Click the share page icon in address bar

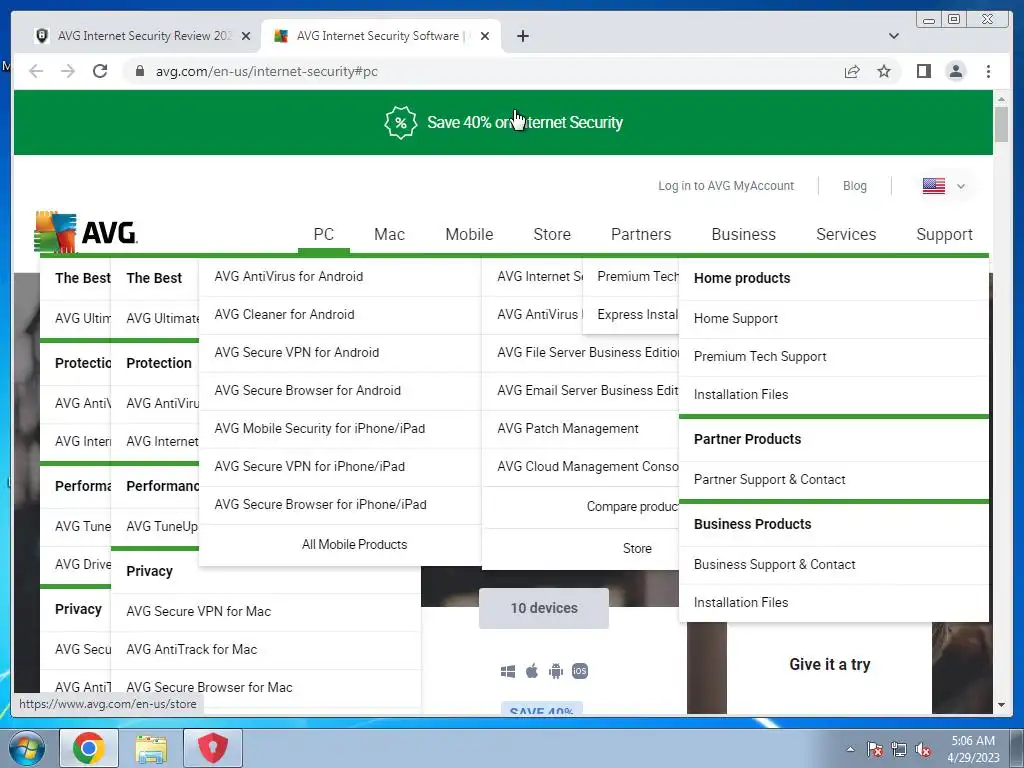(852, 71)
